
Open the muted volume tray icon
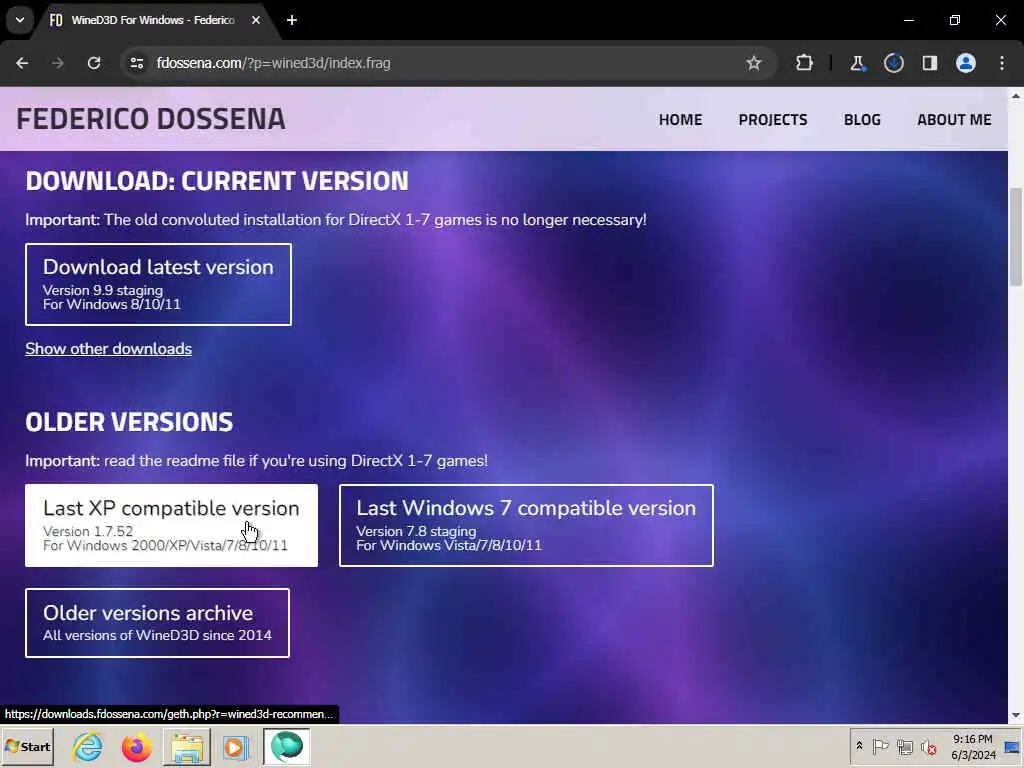[x=928, y=746]
